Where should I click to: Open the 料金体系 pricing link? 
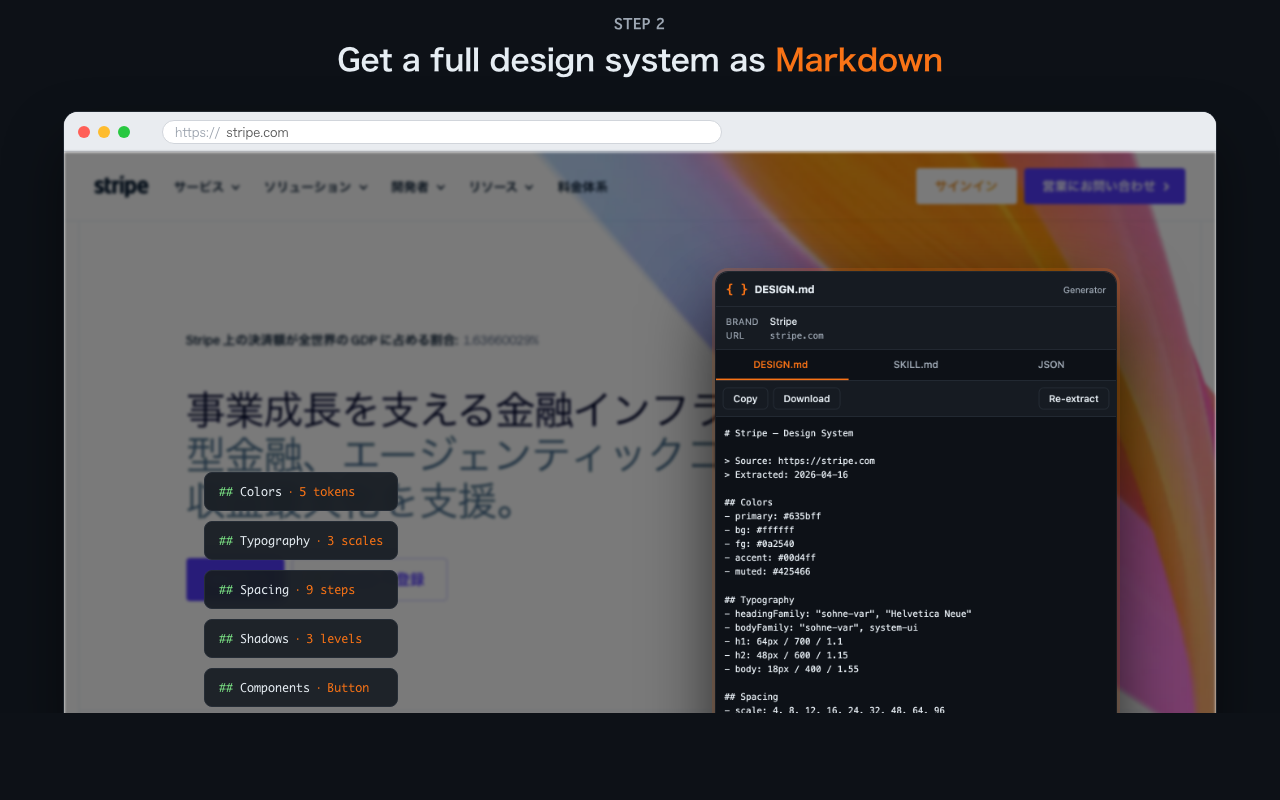pyautogui.click(x=582, y=187)
